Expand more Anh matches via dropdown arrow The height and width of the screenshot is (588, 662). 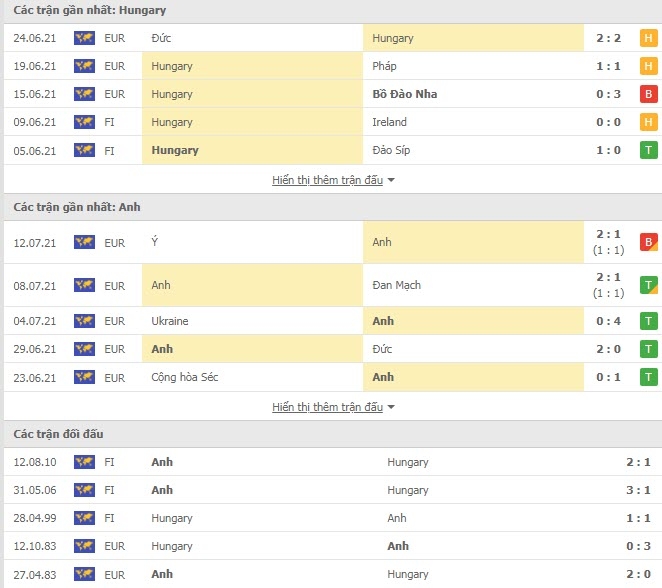391,407
